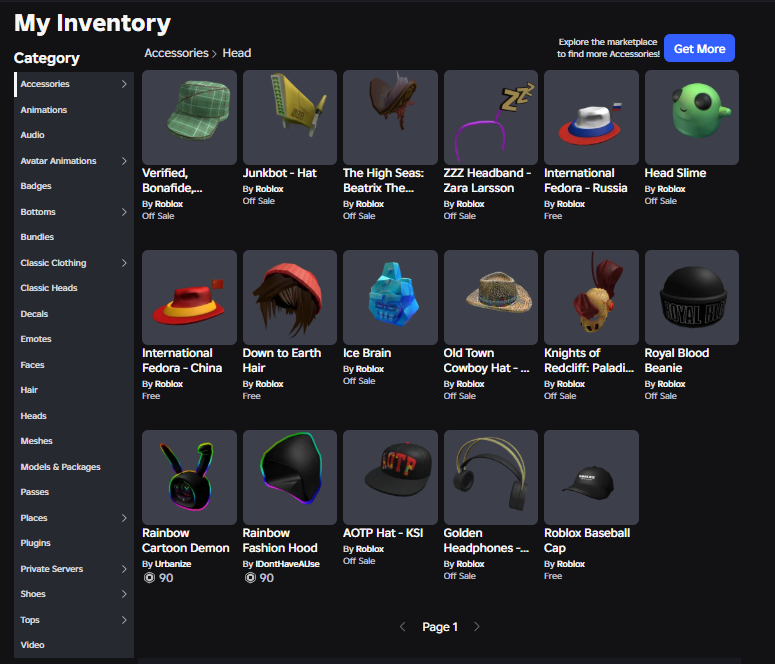Screen dimensions: 775x664
Task: Open Royal Blood Beanie title link
Action: (677, 360)
